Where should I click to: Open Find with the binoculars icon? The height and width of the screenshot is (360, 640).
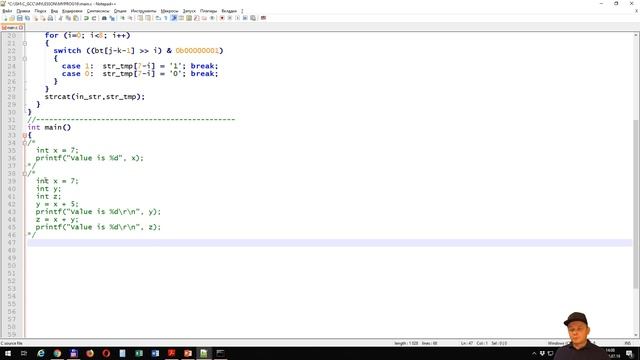point(104,18)
